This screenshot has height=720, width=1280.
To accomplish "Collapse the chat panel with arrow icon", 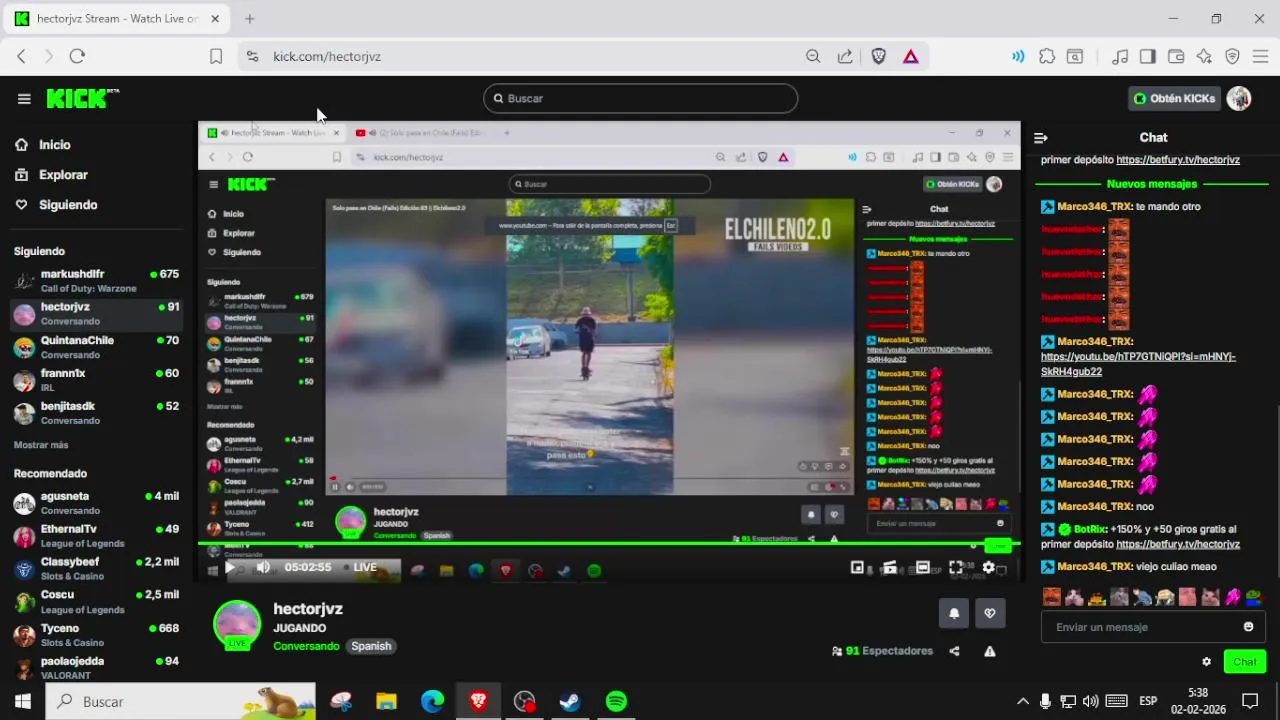I will tap(1041, 138).
